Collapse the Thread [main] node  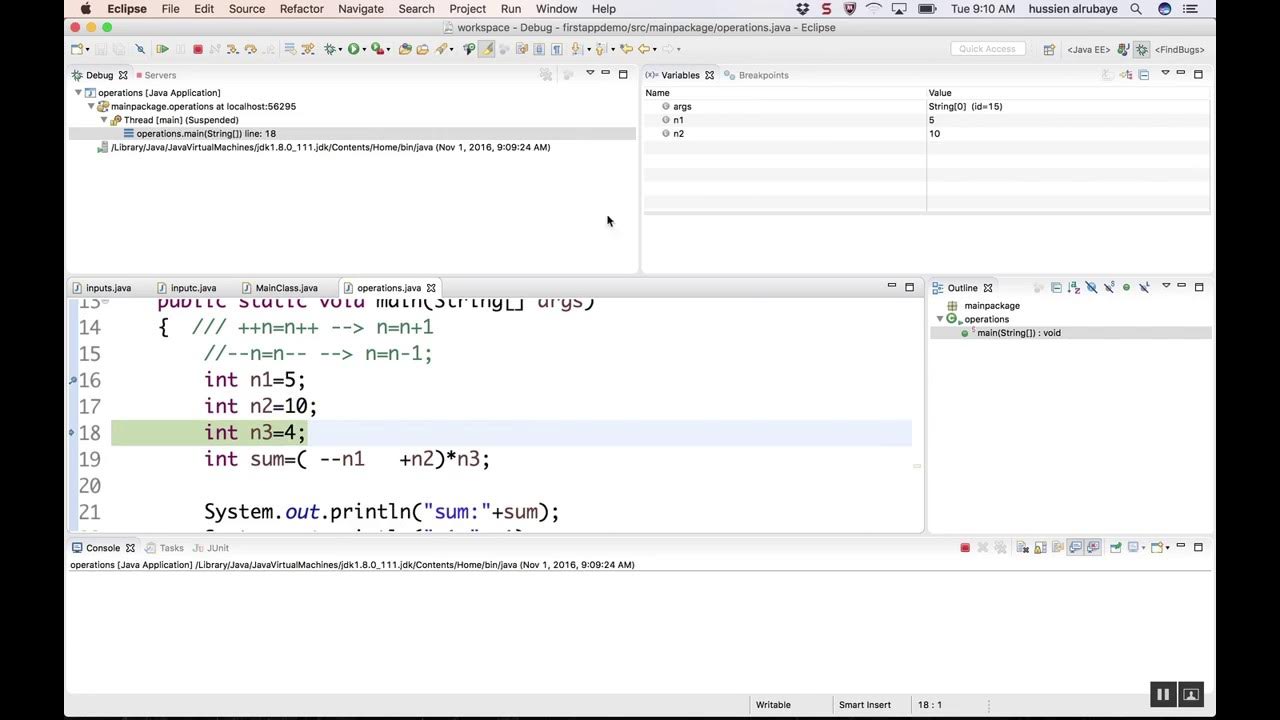click(104, 120)
